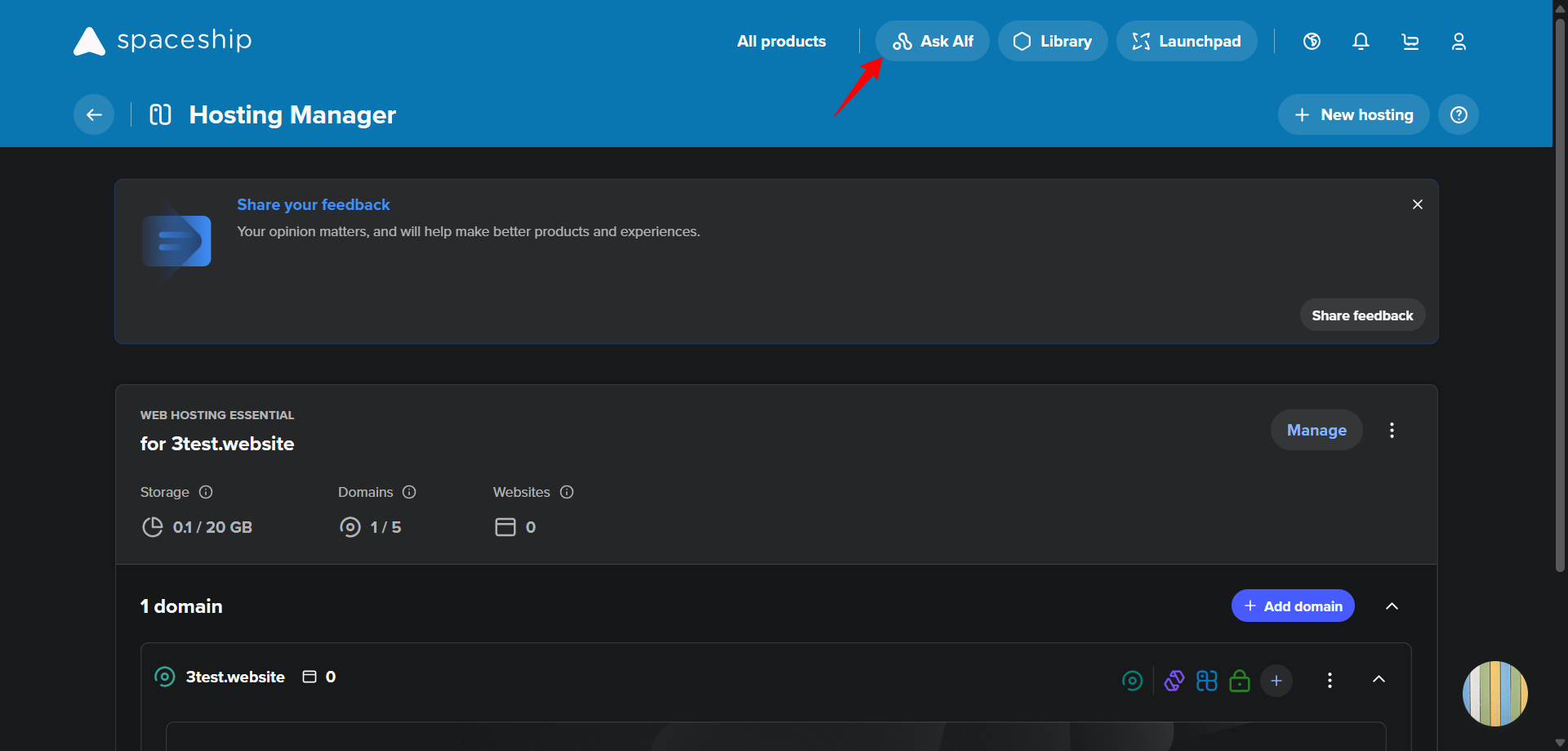Open the shopping cart
Image resolution: width=1568 pixels, height=751 pixels.
(x=1410, y=41)
